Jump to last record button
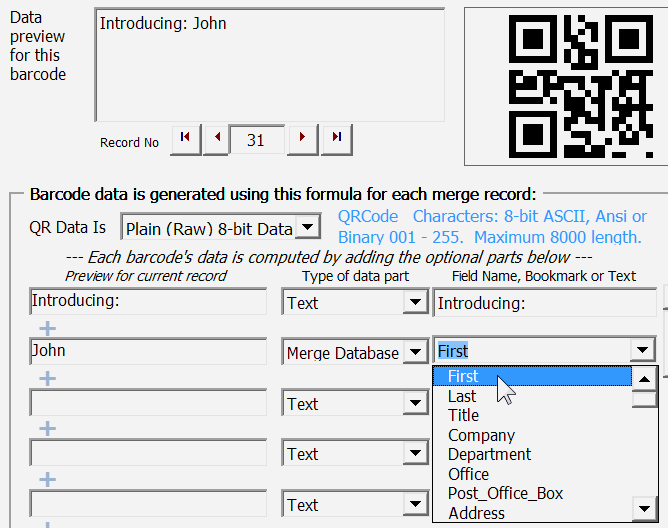Image resolution: width=668 pixels, height=528 pixels. tap(337, 140)
